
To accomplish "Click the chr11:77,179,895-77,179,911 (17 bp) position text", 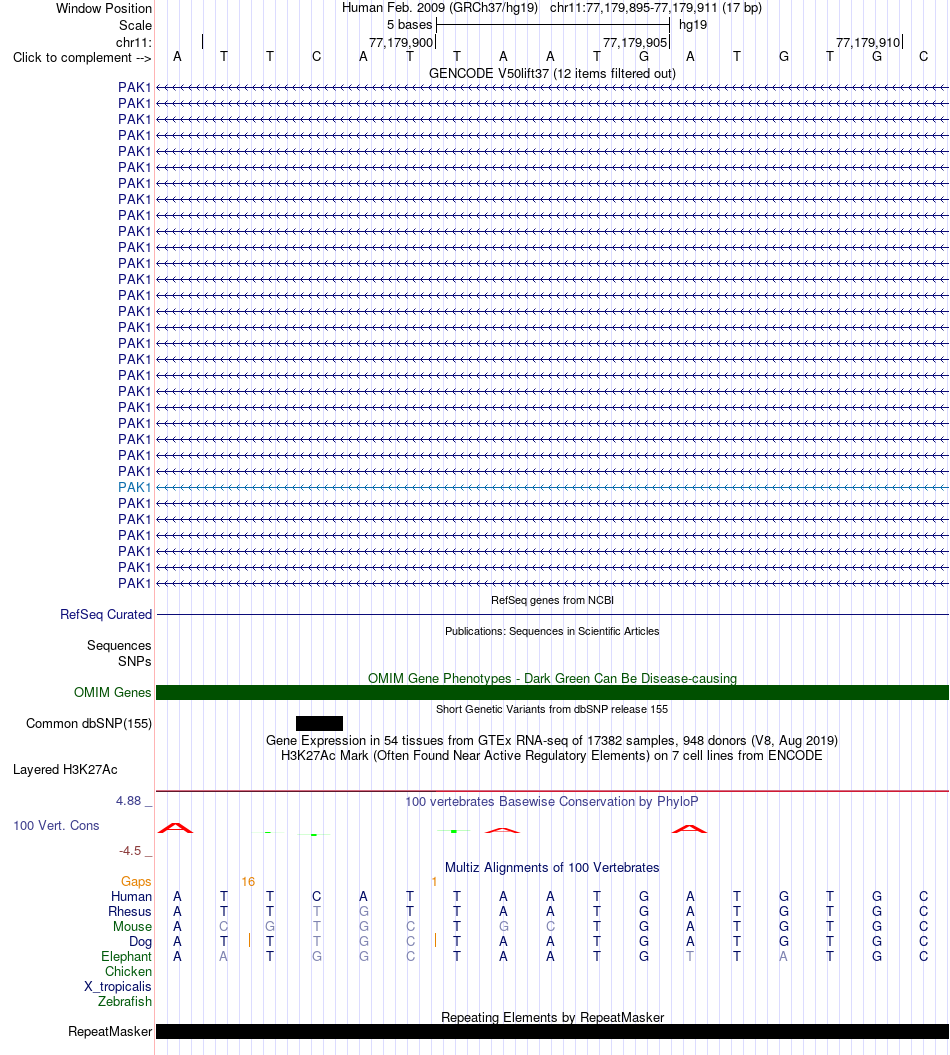I will point(656,8).
